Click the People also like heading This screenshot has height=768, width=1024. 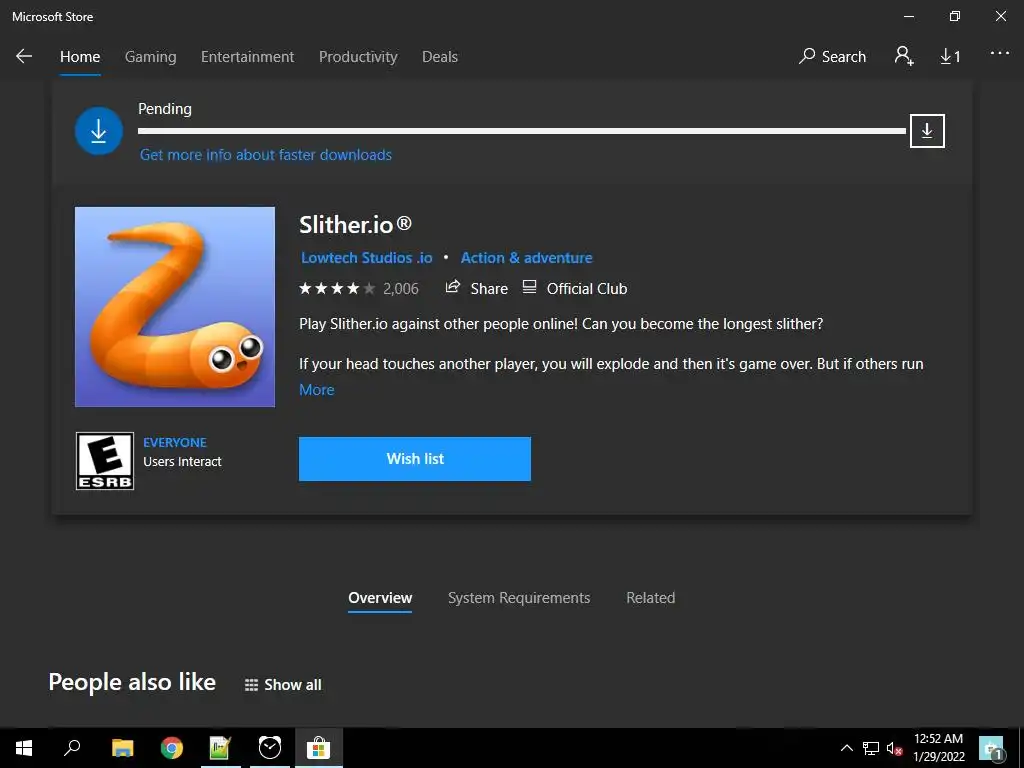132,682
